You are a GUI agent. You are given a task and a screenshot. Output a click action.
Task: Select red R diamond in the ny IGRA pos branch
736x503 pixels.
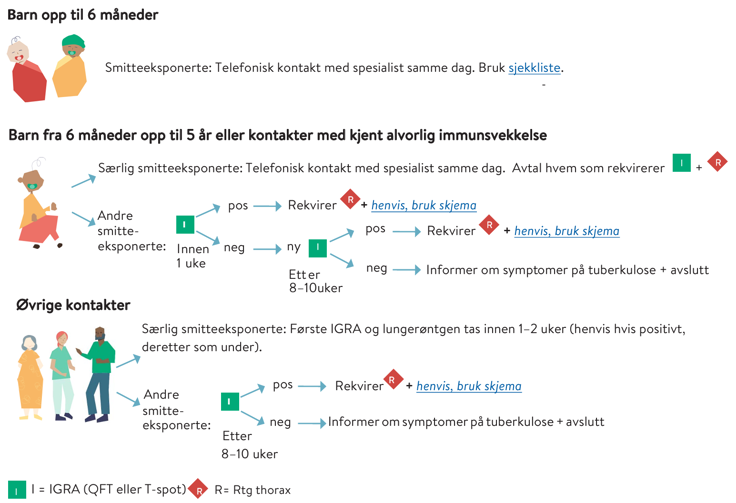coord(489,226)
